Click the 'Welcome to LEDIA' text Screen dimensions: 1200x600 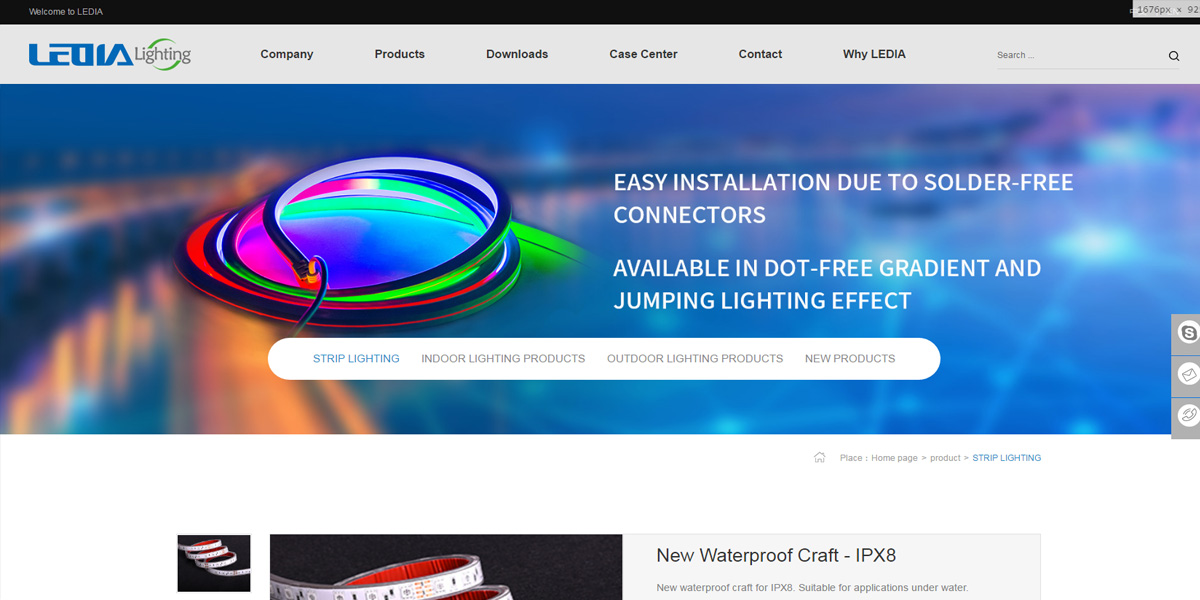click(65, 12)
